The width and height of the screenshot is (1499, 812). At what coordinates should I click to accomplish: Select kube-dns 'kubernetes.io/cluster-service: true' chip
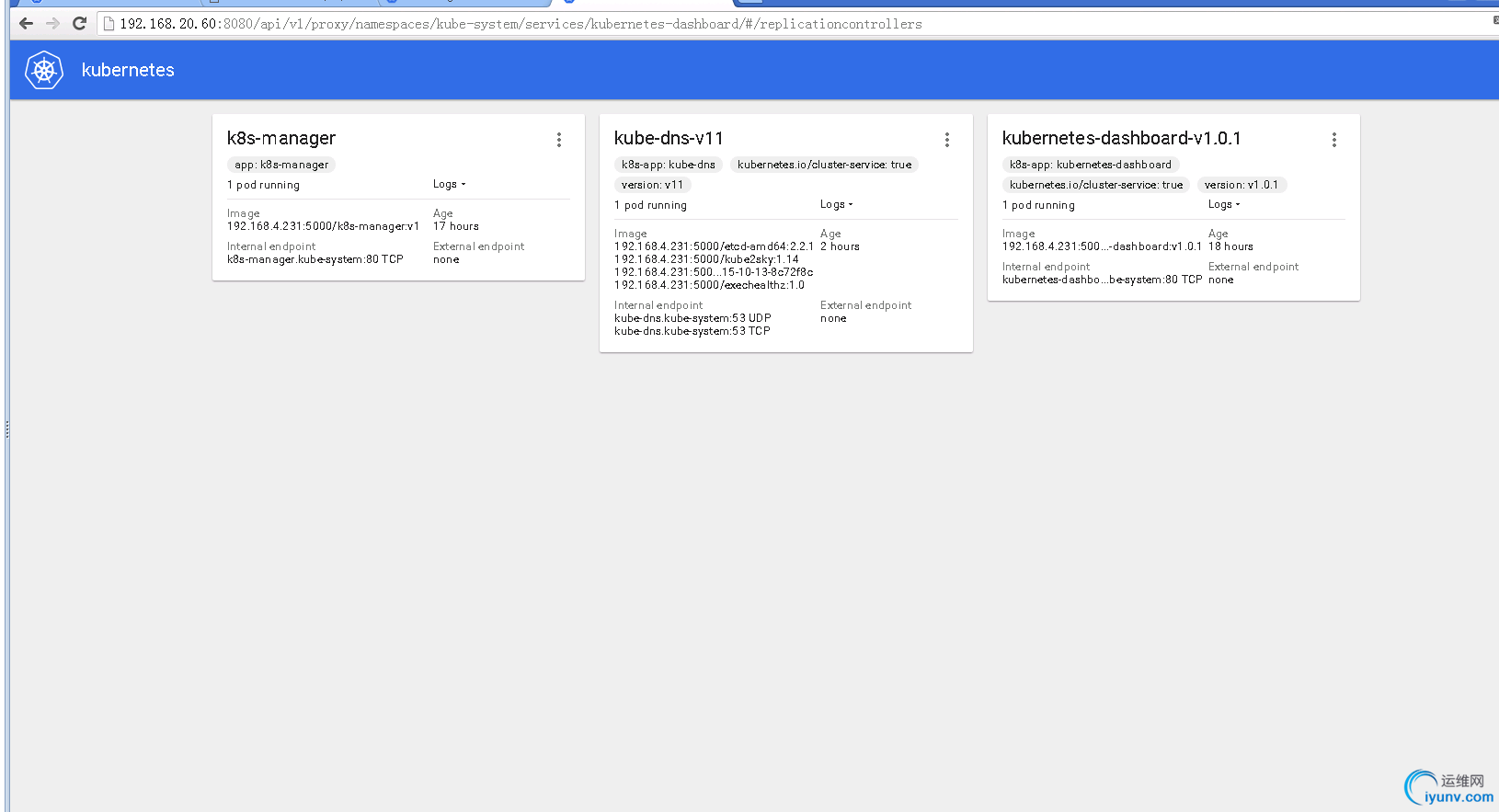coord(825,165)
